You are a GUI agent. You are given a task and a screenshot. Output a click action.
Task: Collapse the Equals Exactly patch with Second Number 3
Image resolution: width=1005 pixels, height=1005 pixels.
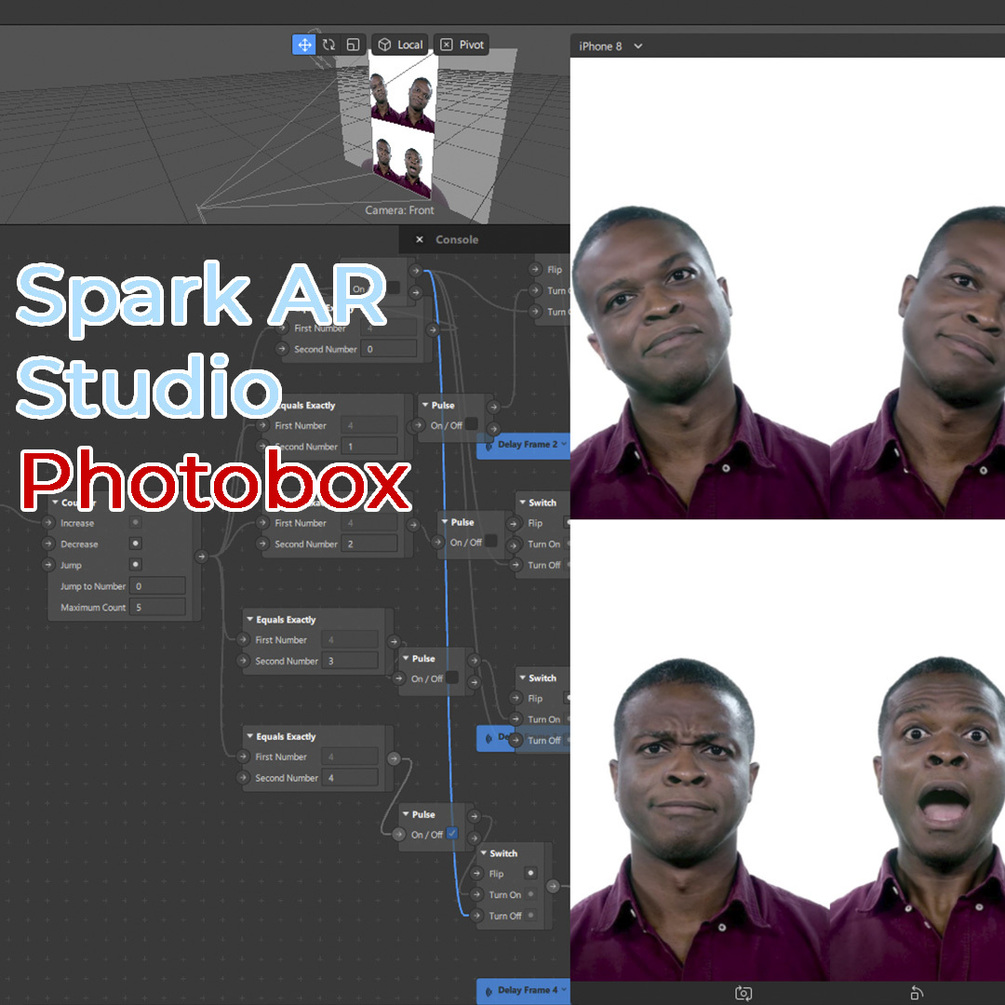point(249,619)
